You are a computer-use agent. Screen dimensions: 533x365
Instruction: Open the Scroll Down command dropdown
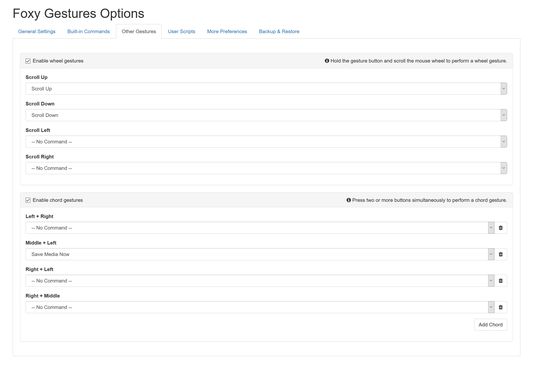(266, 115)
